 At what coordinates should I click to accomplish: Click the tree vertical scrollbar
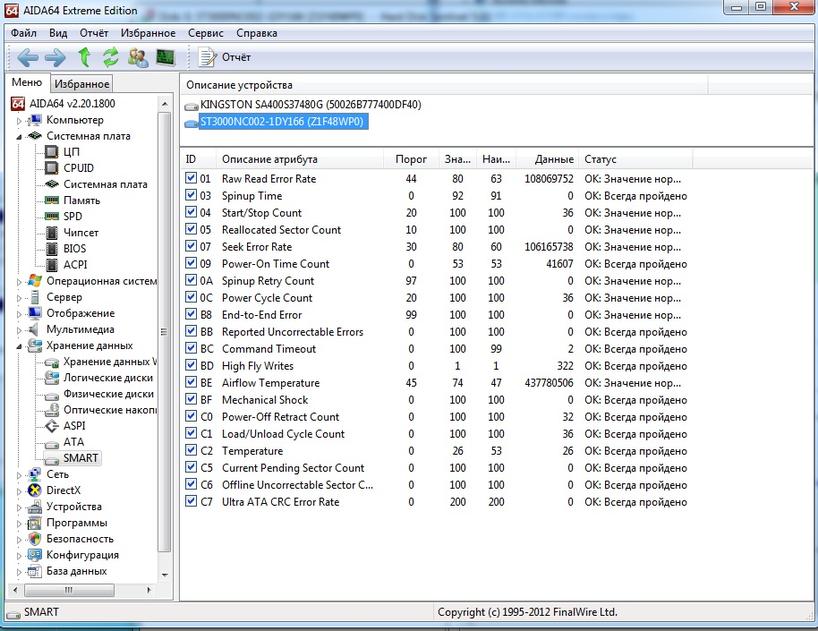point(164,332)
